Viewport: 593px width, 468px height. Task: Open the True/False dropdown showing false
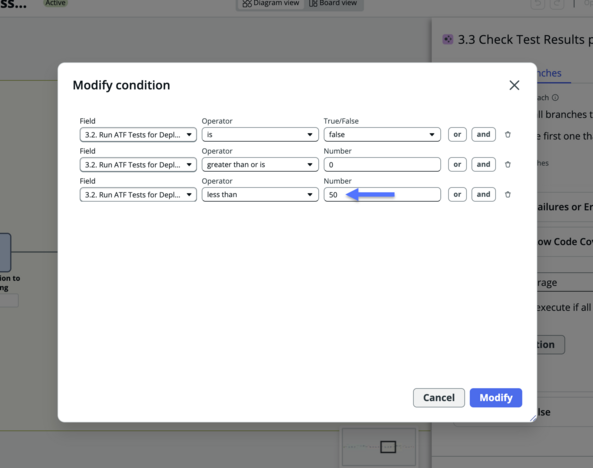click(x=382, y=134)
